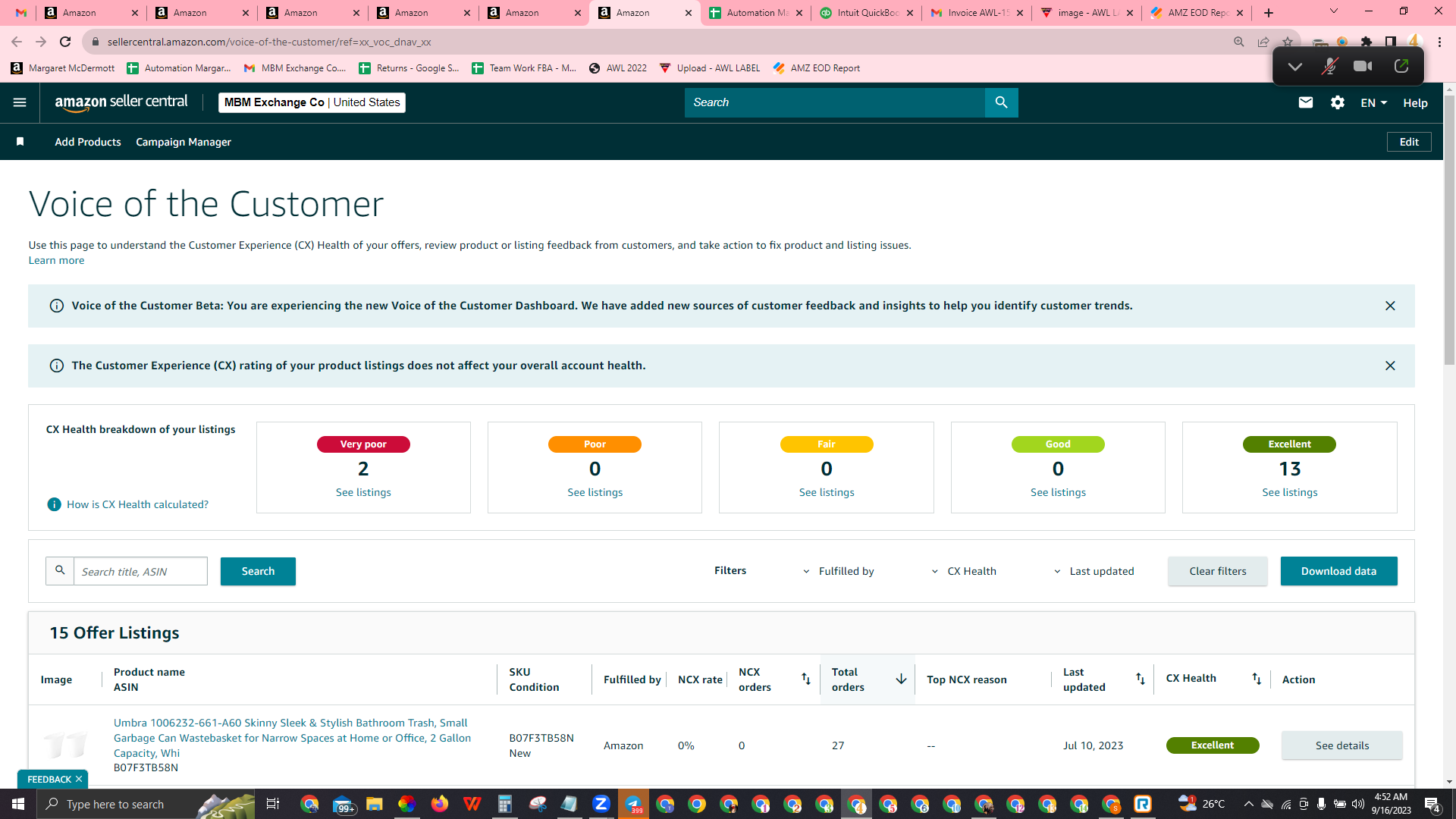Unmute the microphone in the meeting overlay
This screenshot has width=1456, height=819.
coord(1329,67)
